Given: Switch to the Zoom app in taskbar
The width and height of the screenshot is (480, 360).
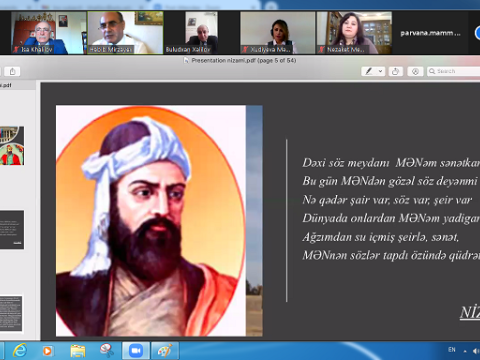Looking at the screenshot, I should pyautogui.click(x=136, y=351).
